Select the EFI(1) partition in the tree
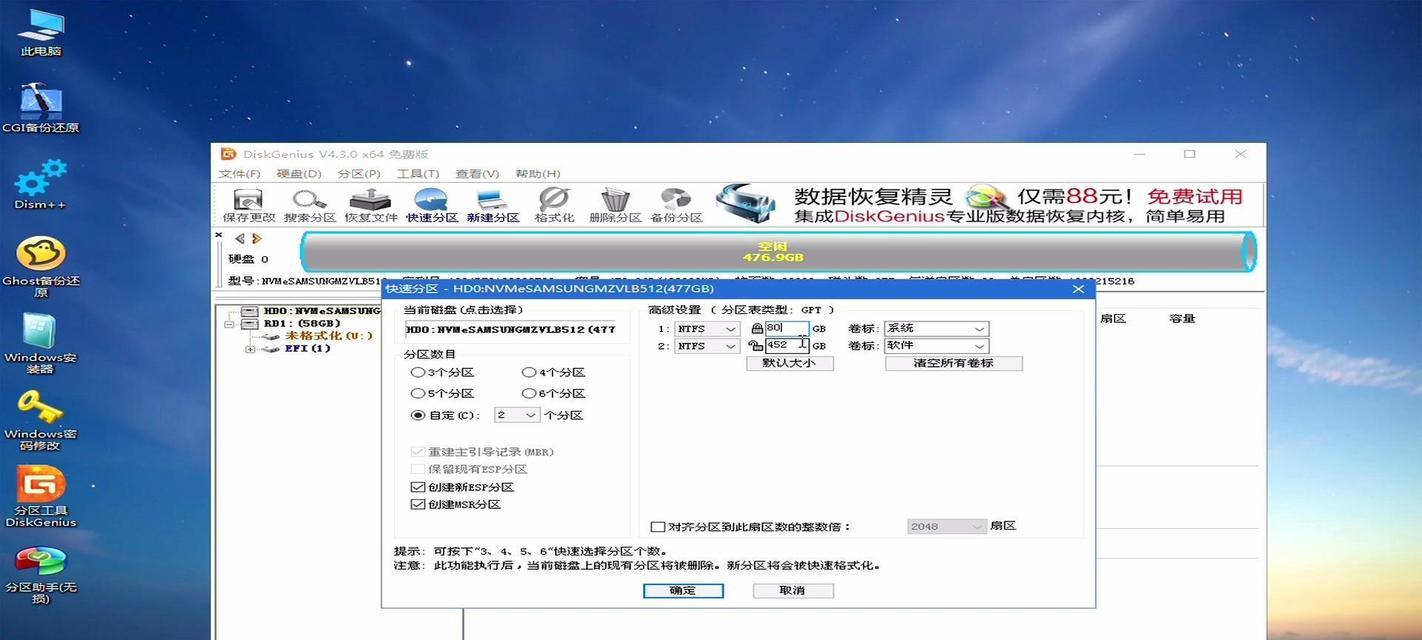The image size is (1422, 640). [x=308, y=349]
